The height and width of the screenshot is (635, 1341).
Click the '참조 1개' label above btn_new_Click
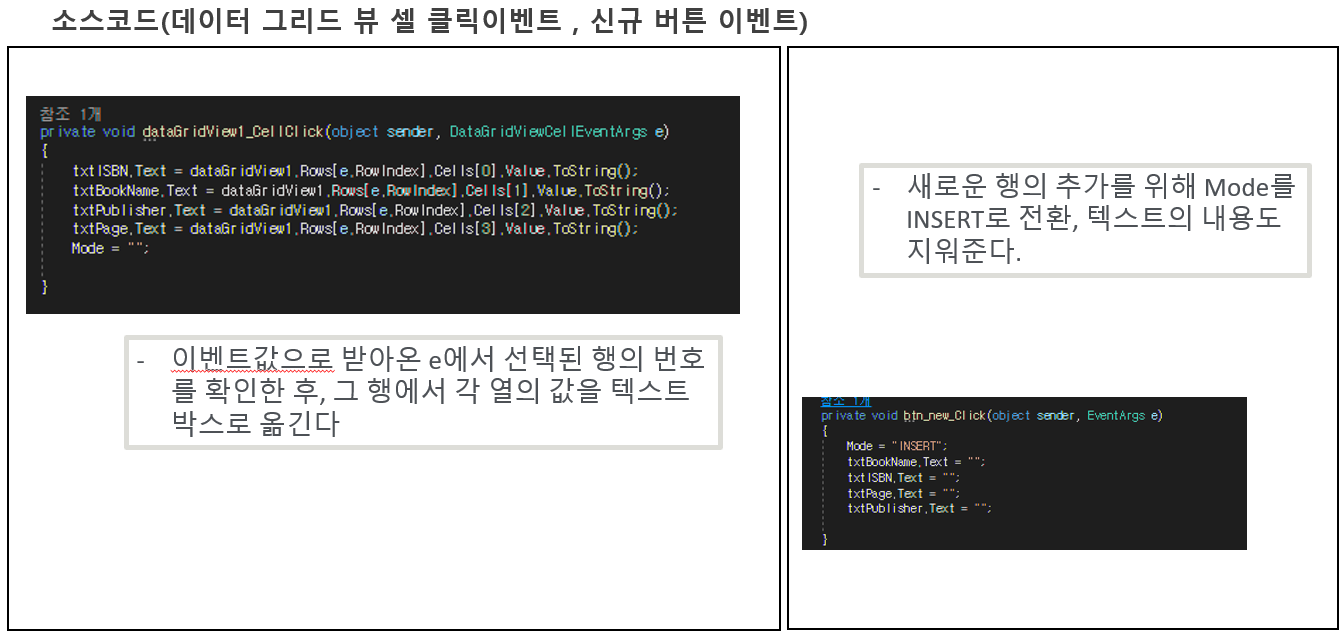coord(845,401)
